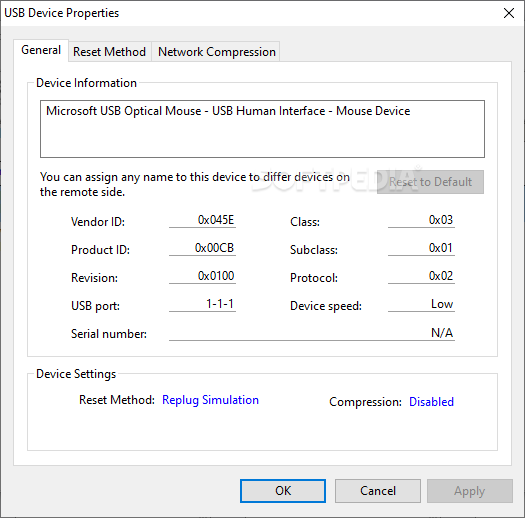
Task: Click the Serial number label
Action: point(109,334)
